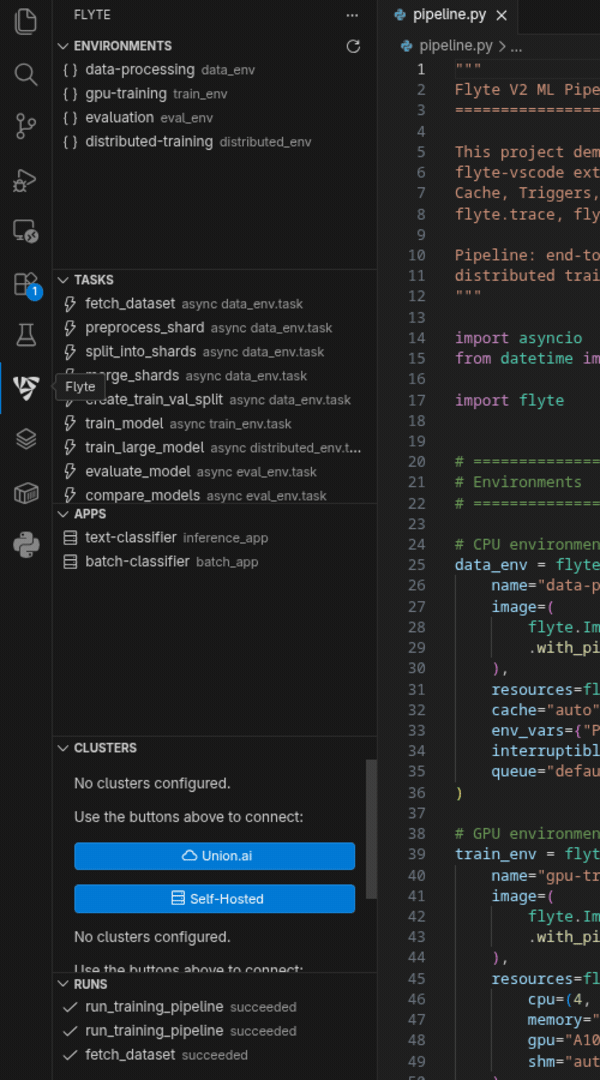Click pipeline.py in the breadcrumb
This screenshot has width=600, height=1080.
coord(456,46)
